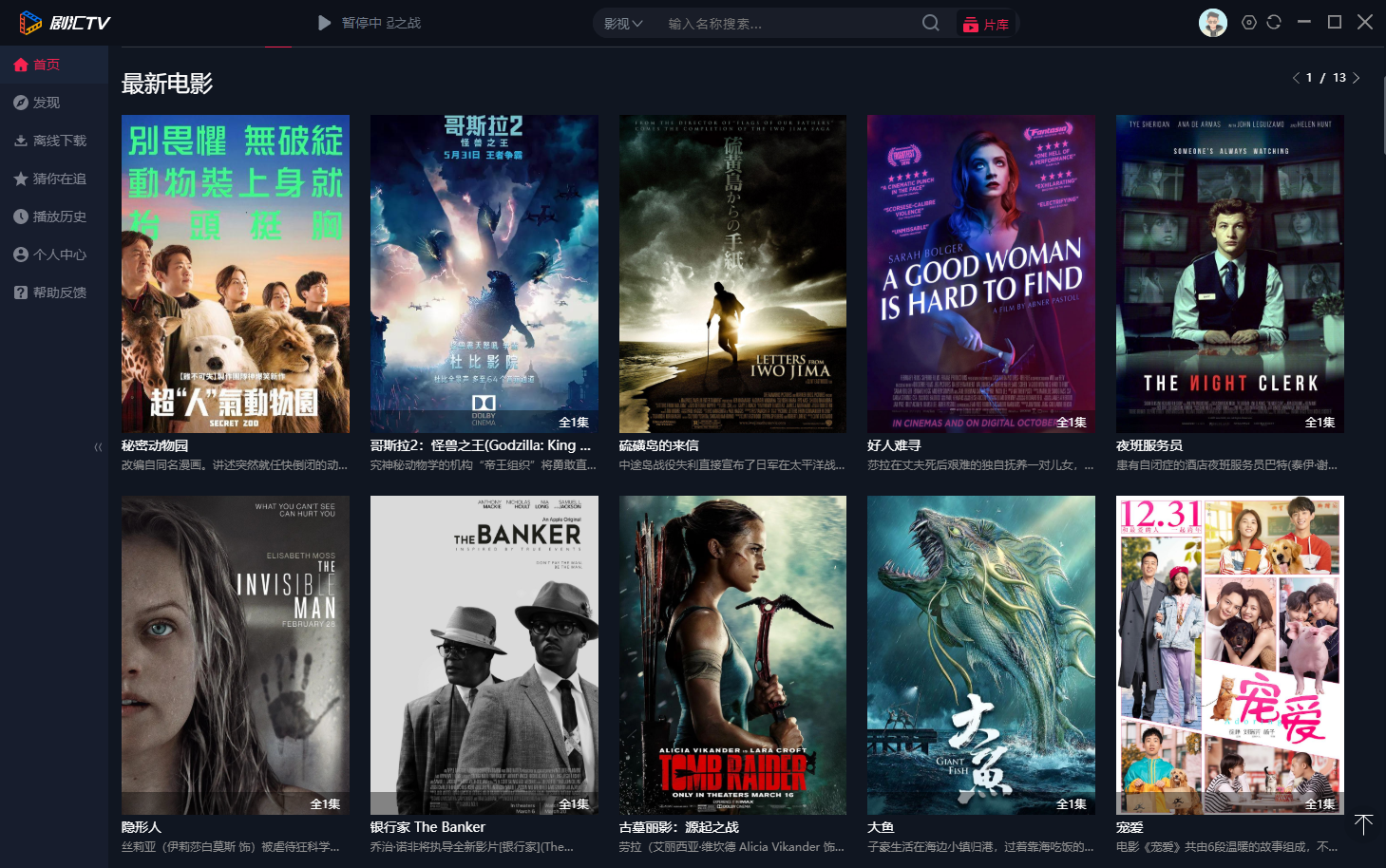1386x868 pixels.
Task: Open the Tomb Raider poster
Action: tap(732, 655)
